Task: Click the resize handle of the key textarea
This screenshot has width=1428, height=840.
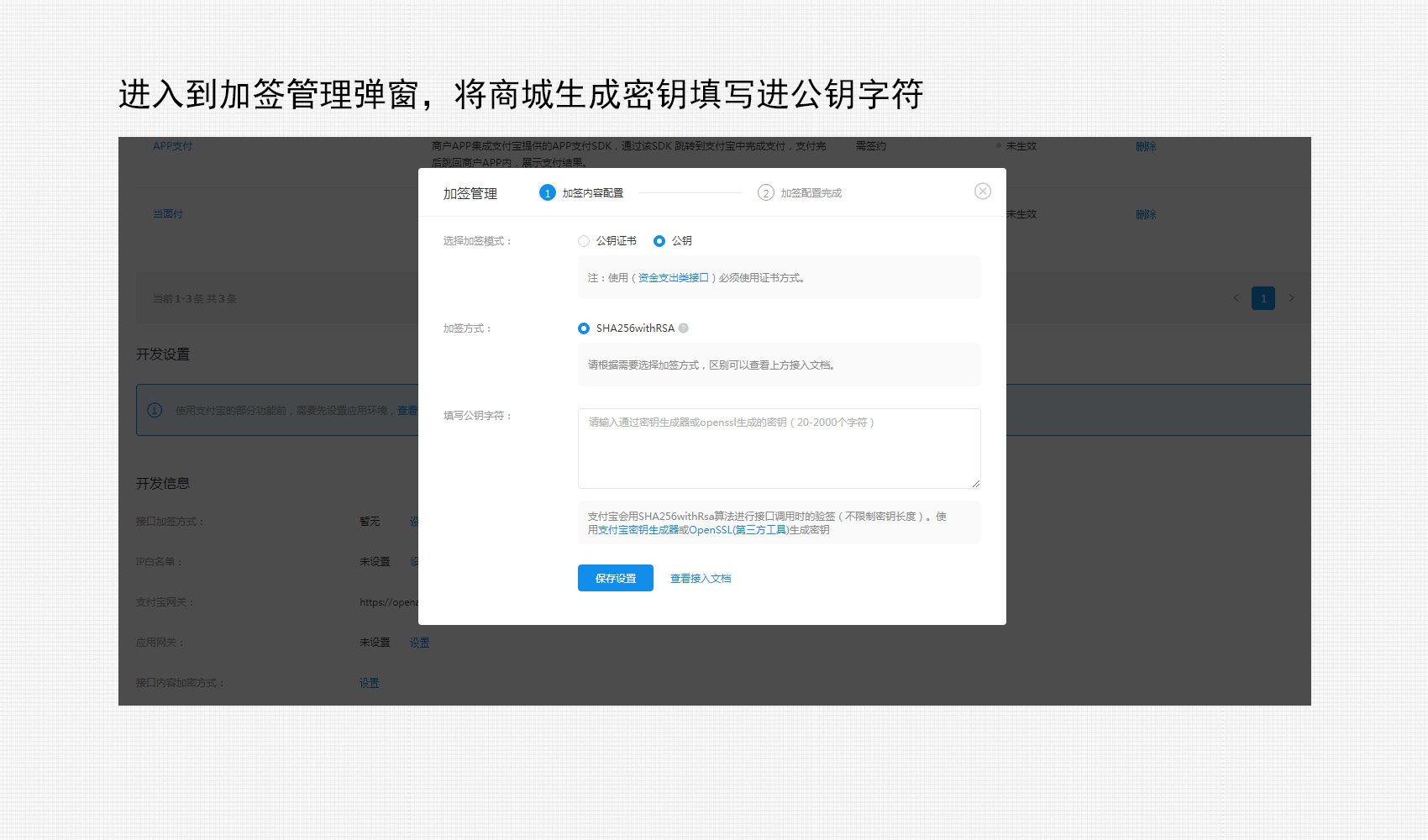Action: pyautogui.click(x=975, y=484)
